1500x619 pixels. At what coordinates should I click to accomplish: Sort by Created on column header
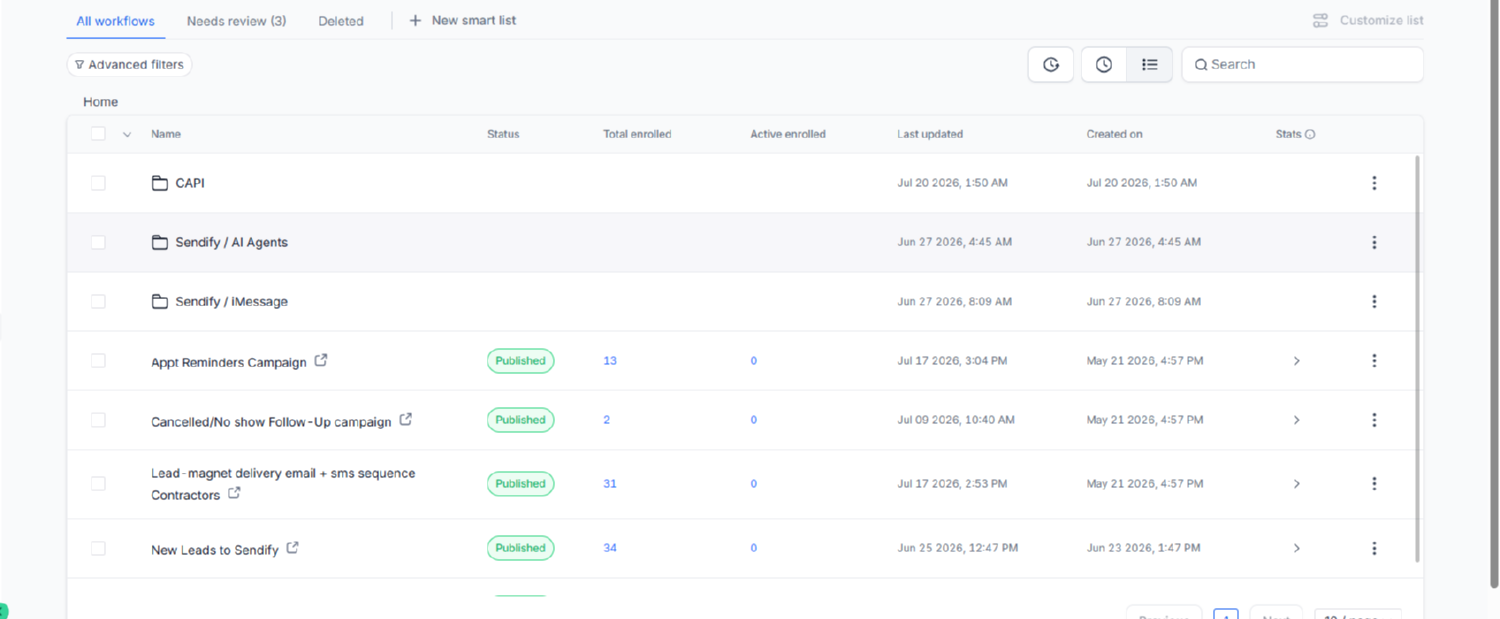1114,134
